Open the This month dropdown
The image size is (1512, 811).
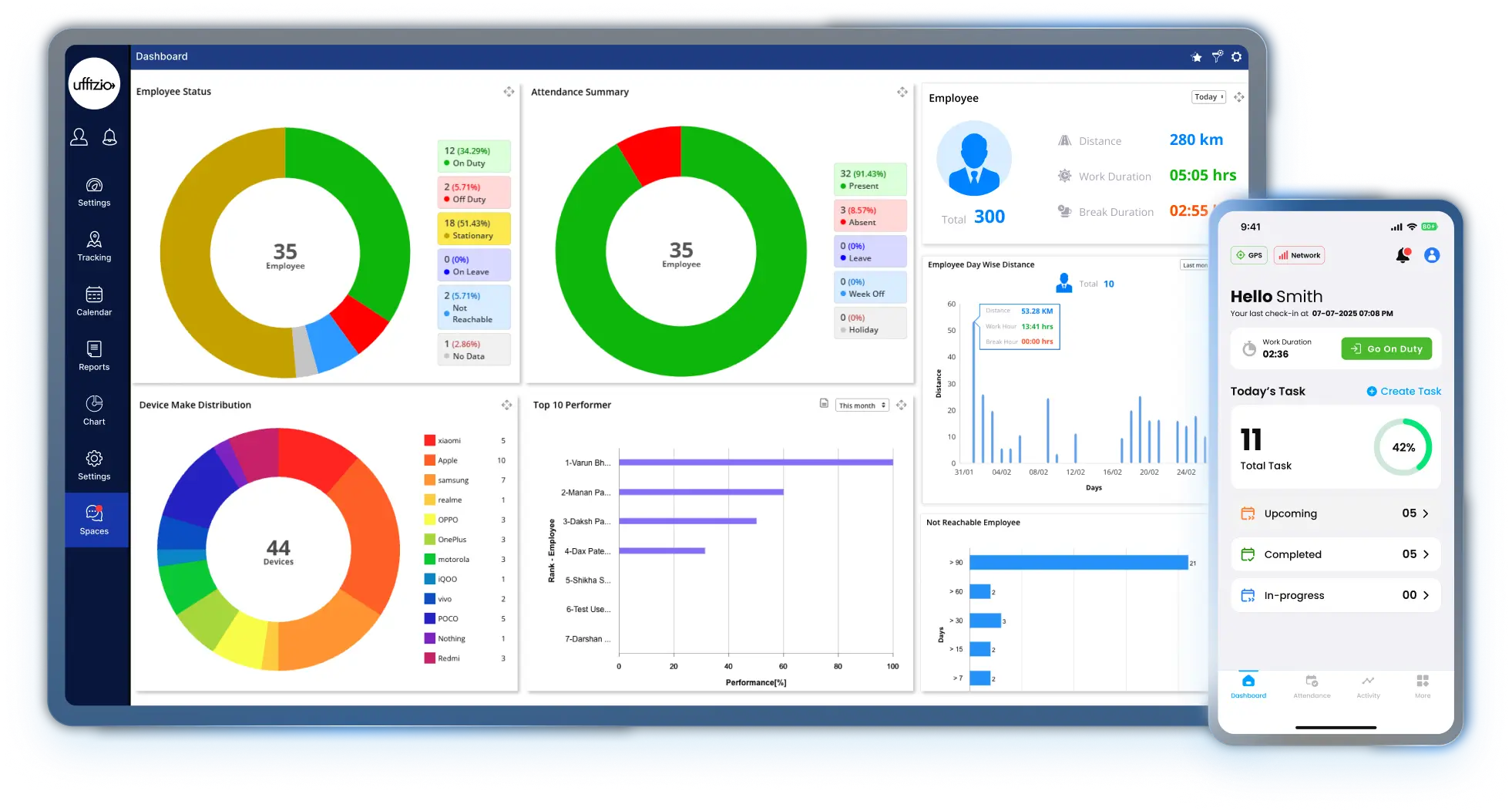pyautogui.click(x=862, y=405)
